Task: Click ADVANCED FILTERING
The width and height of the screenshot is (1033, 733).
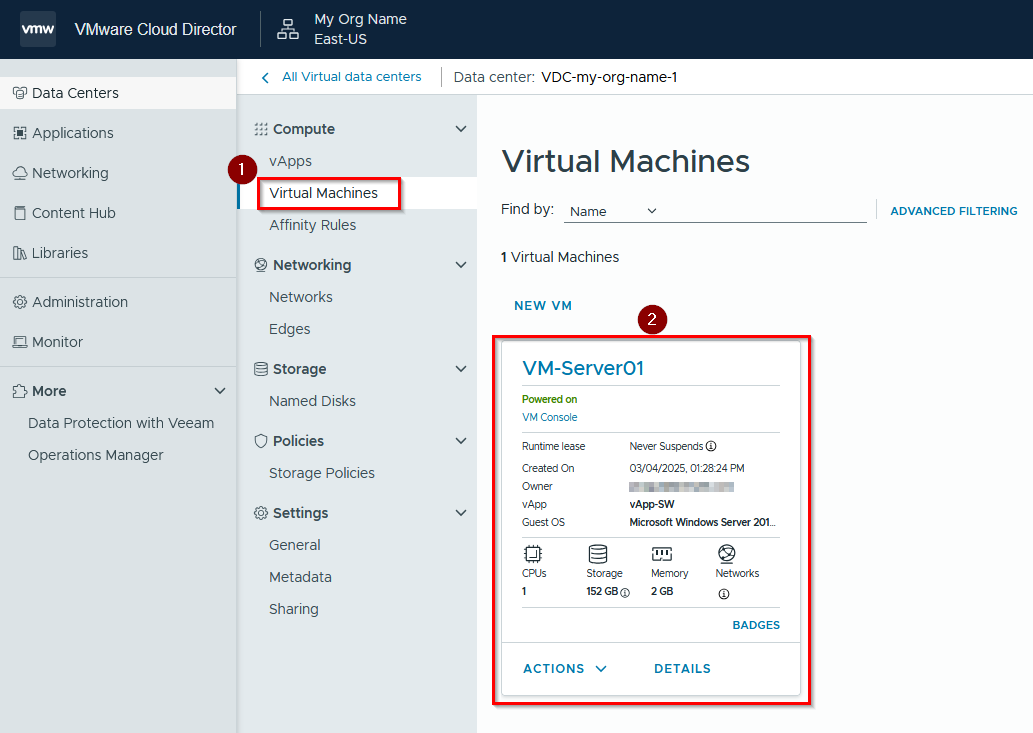Action: (953, 211)
